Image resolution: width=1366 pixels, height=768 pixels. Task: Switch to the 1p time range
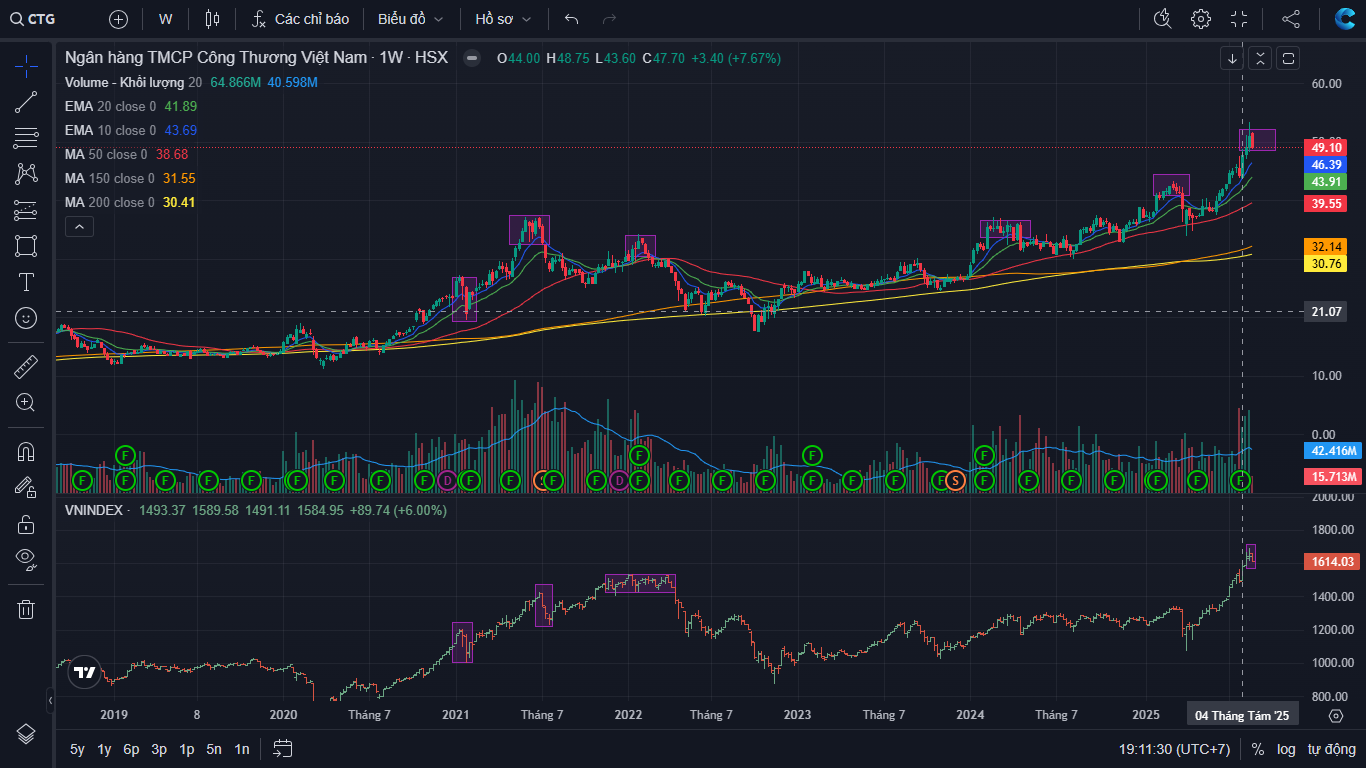tap(186, 749)
